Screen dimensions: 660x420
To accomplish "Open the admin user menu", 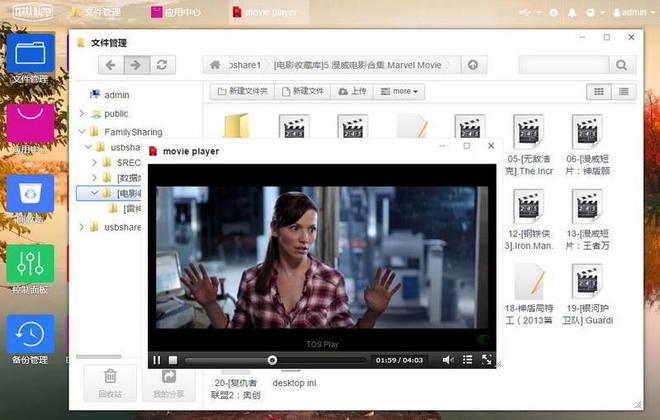I will 629,12.
